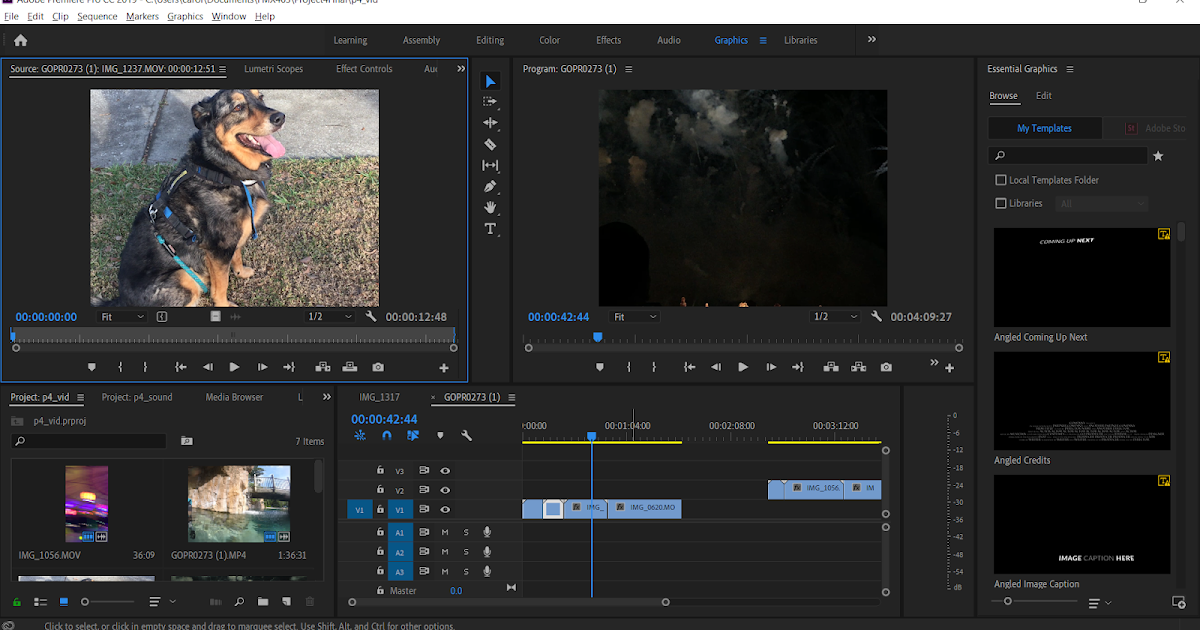Click the Home icon in the workspace bar
Screen dimensions: 1200x630
[20, 41]
